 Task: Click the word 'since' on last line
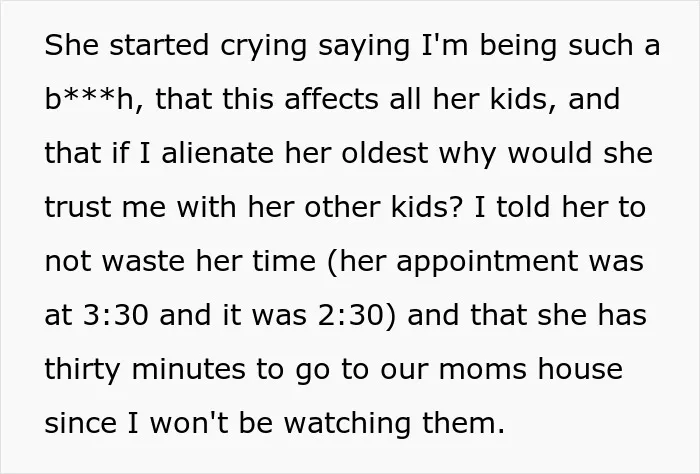80,423
